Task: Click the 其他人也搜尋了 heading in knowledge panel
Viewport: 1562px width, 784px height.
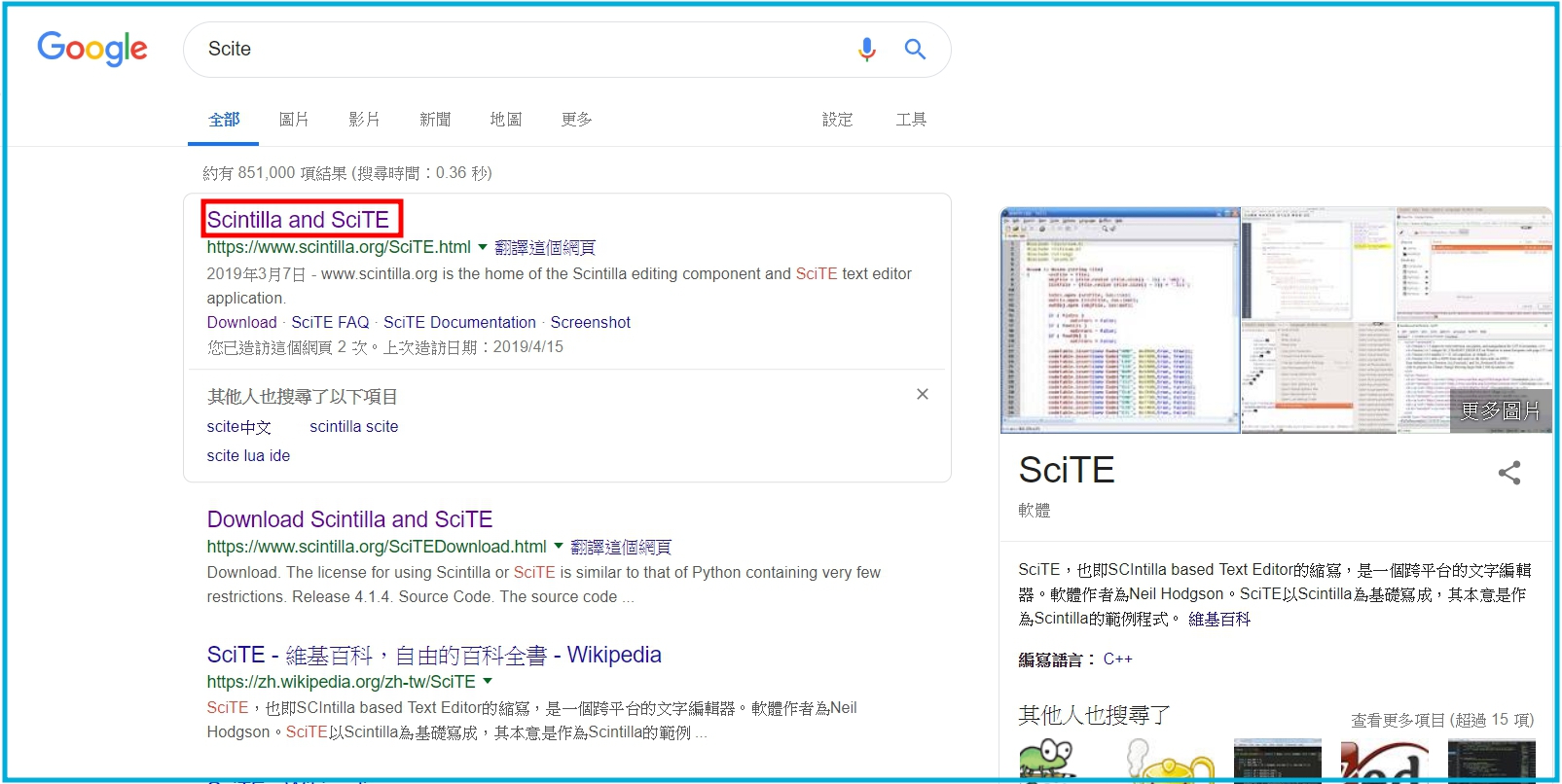Action: tap(1095, 716)
